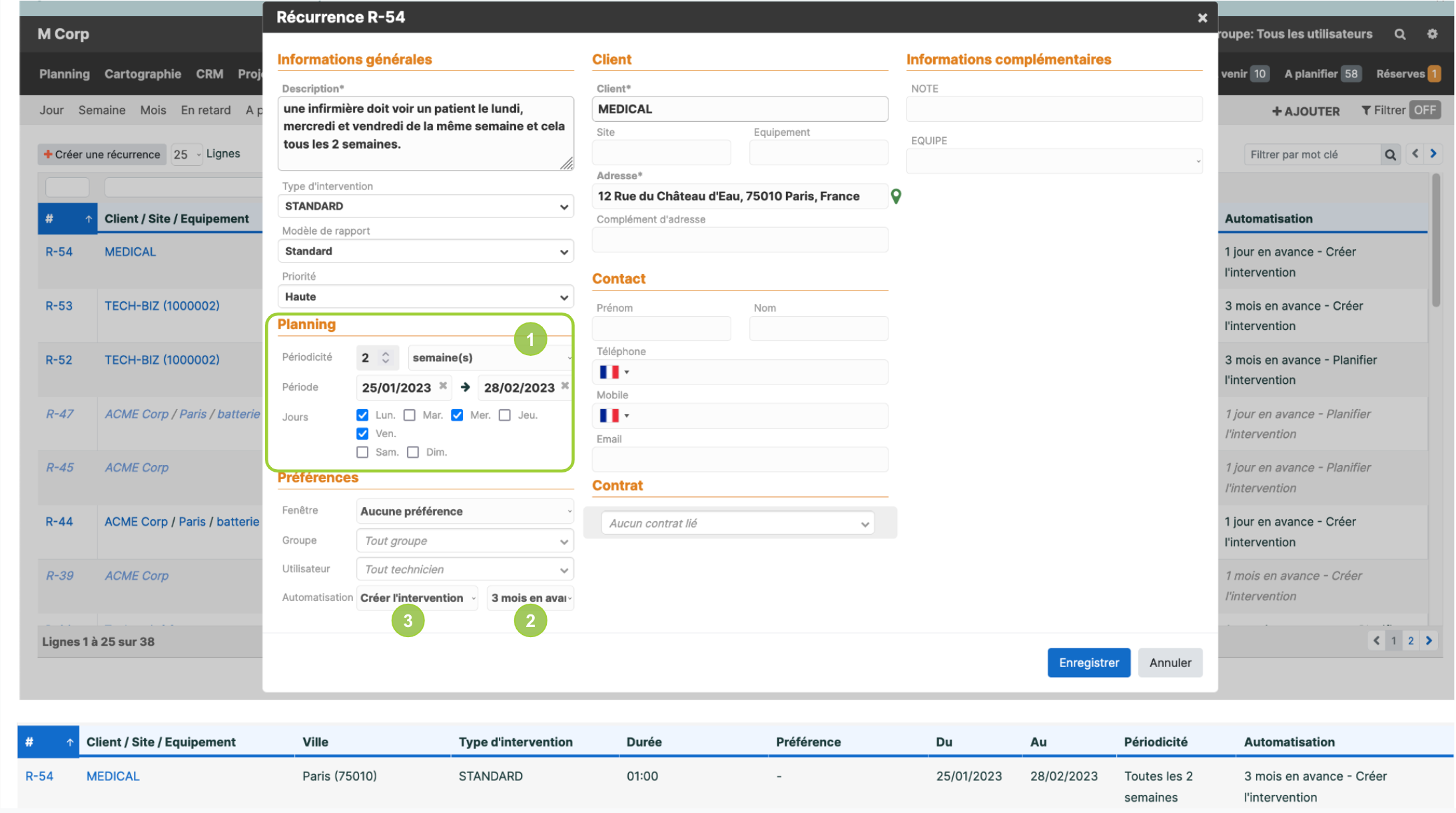Clear the end date 28/02/2023

565,386
